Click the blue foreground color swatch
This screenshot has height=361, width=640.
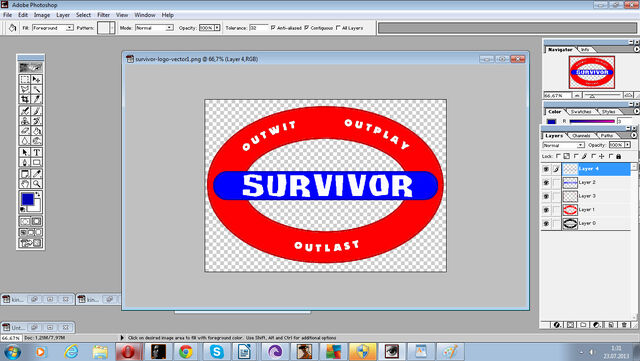(27, 199)
